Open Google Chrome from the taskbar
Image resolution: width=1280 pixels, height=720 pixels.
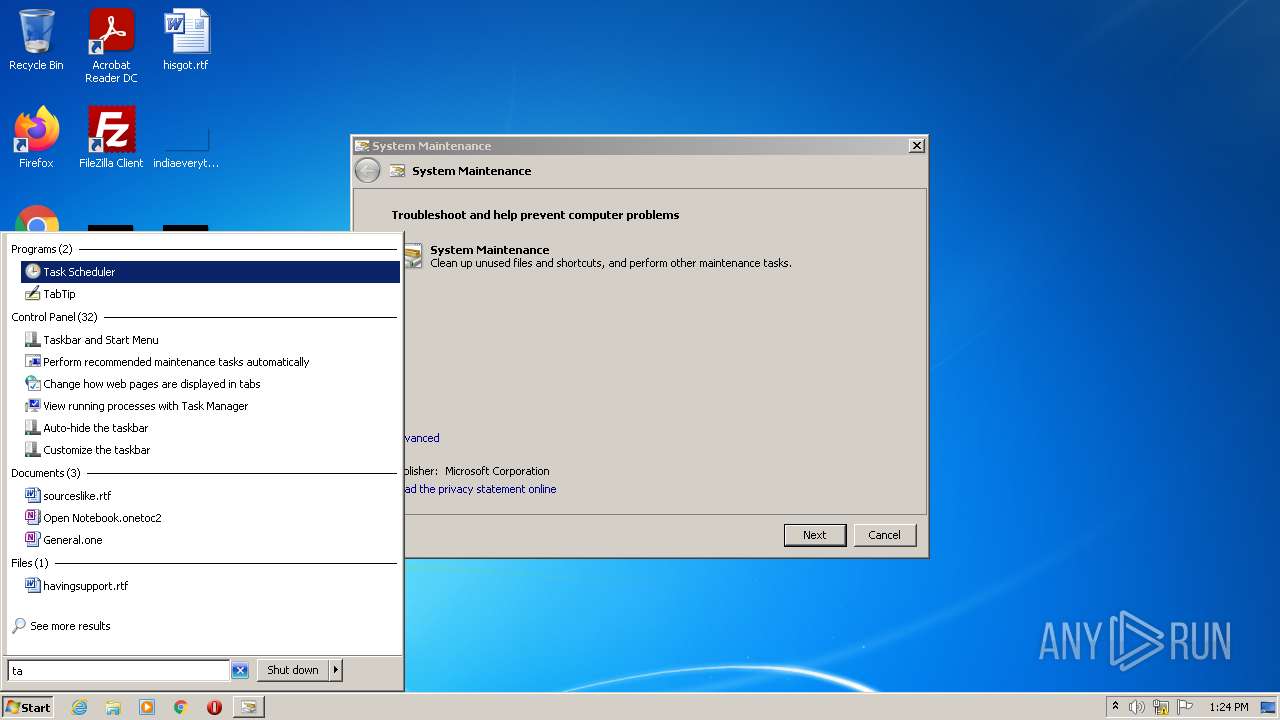tap(181, 707)
